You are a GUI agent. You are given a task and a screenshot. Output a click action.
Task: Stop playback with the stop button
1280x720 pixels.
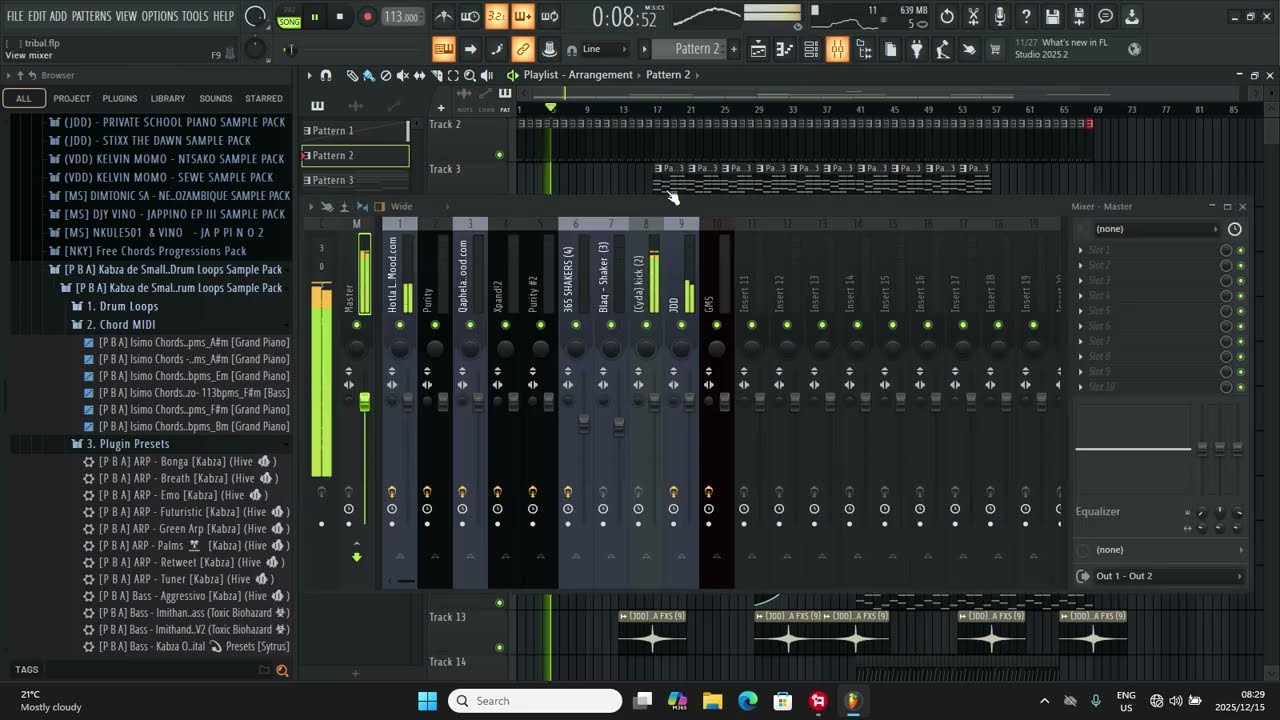340,17
